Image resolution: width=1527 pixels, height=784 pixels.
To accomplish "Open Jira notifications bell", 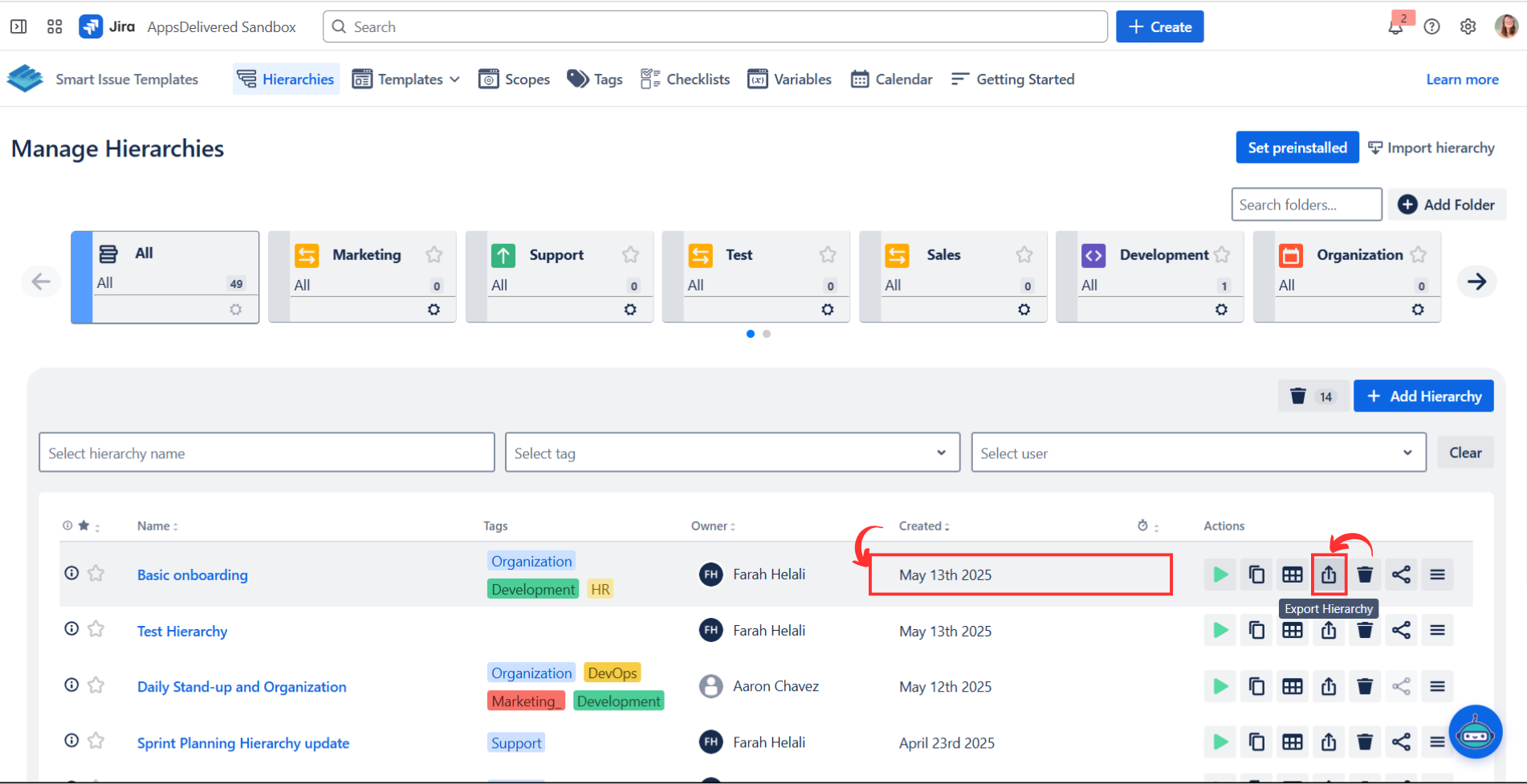I will [x=1396, y=27].
